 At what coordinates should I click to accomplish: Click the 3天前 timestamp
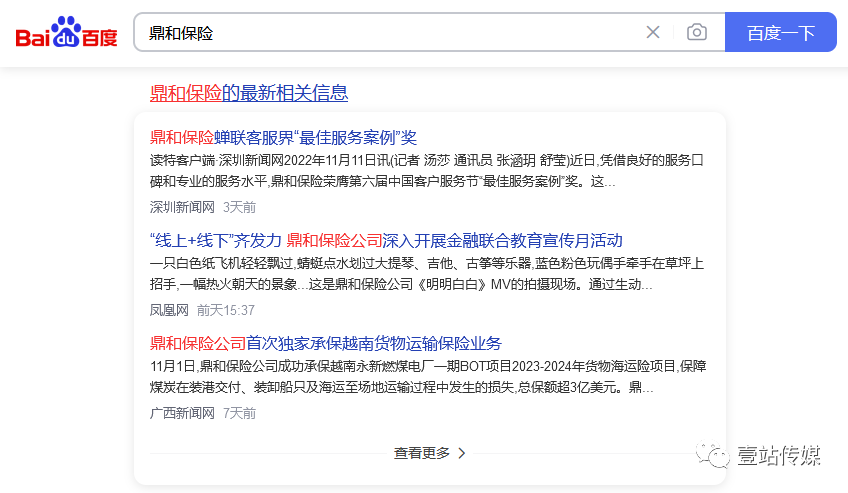tap(240, 207)
